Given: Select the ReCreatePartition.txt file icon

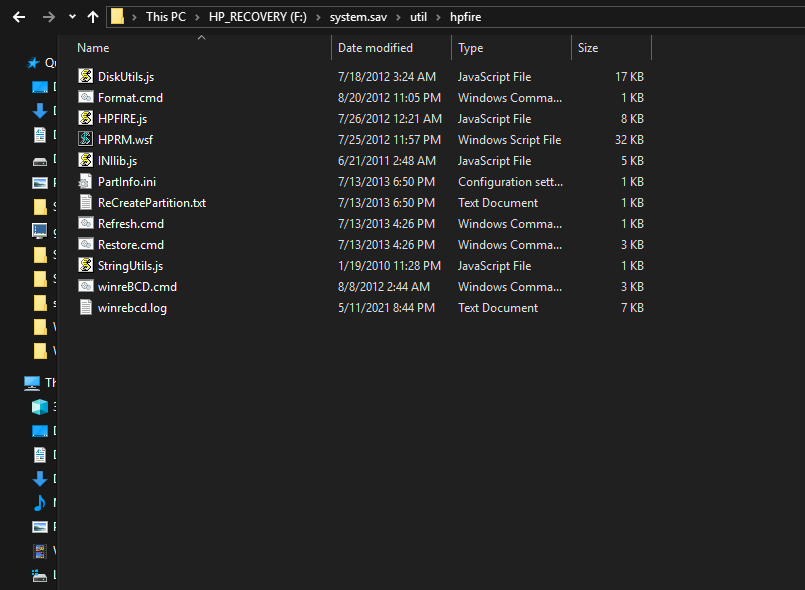Looking at the screenshot, I should (x=86, y=202).
